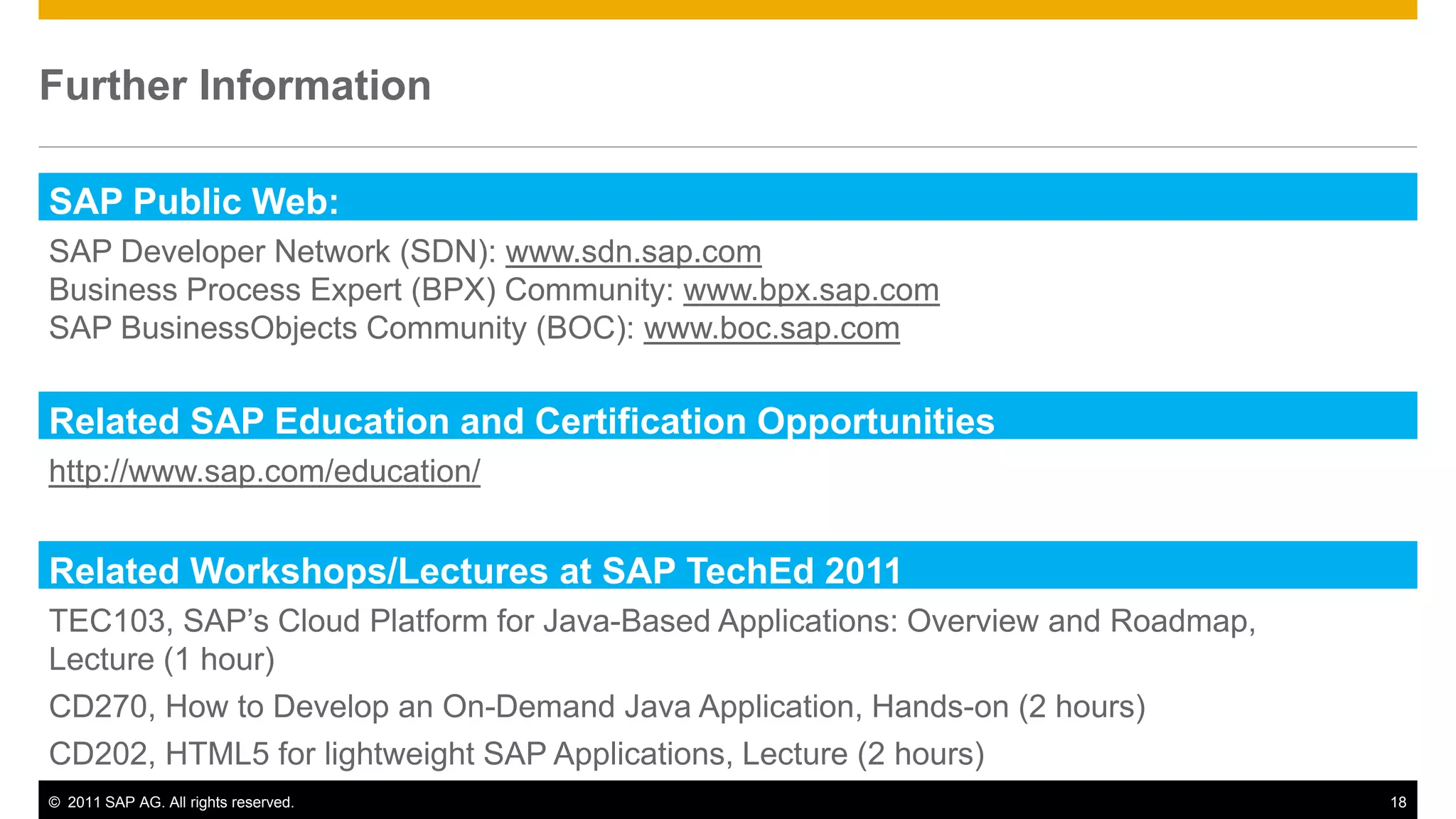The width and height of the screenshot is (1456, 819).
Task: Open the SAP education URL link
Action: click(264, 471)
